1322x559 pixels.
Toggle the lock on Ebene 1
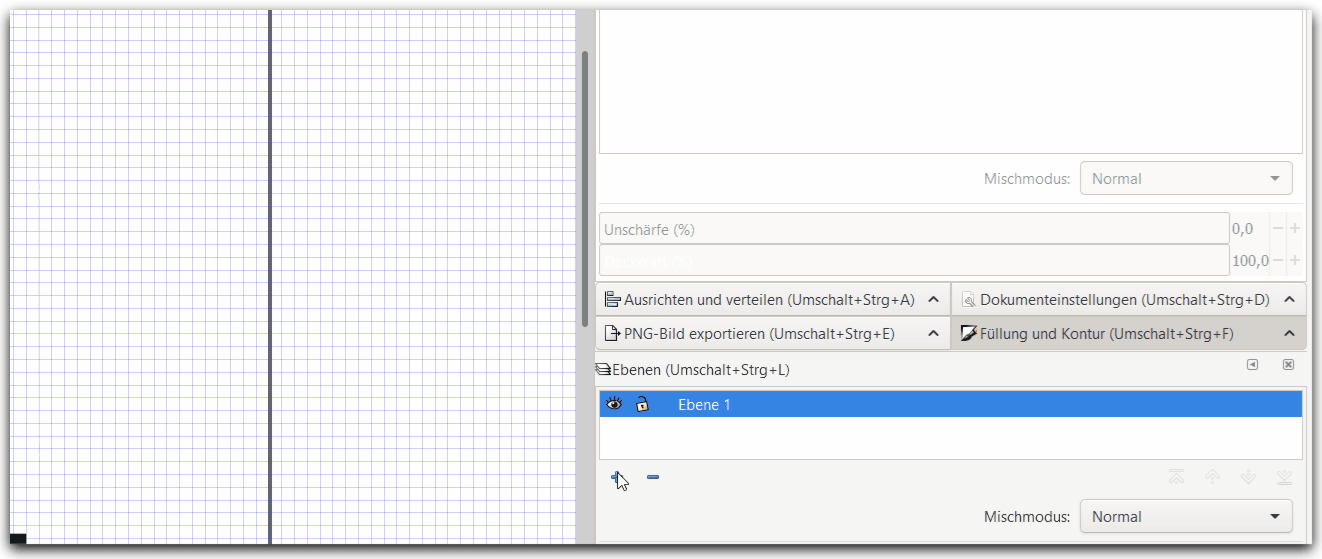[x=642, y=404]
